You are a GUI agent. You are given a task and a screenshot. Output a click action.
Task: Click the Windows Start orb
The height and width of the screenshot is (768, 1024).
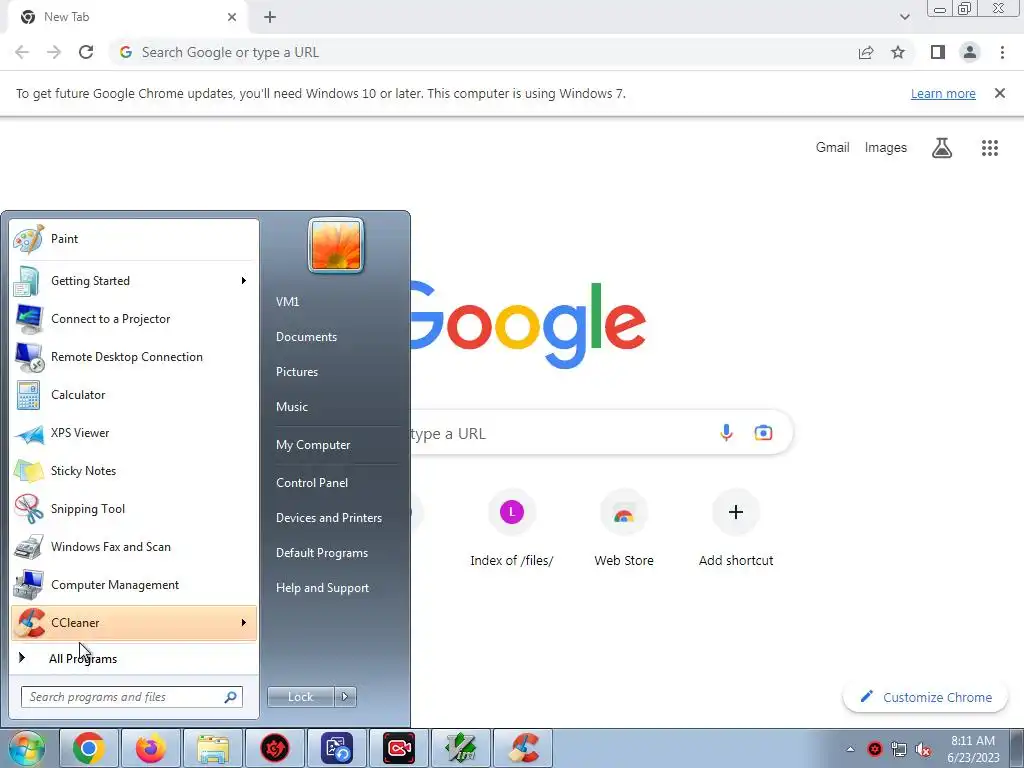click(x=27, y=748)
